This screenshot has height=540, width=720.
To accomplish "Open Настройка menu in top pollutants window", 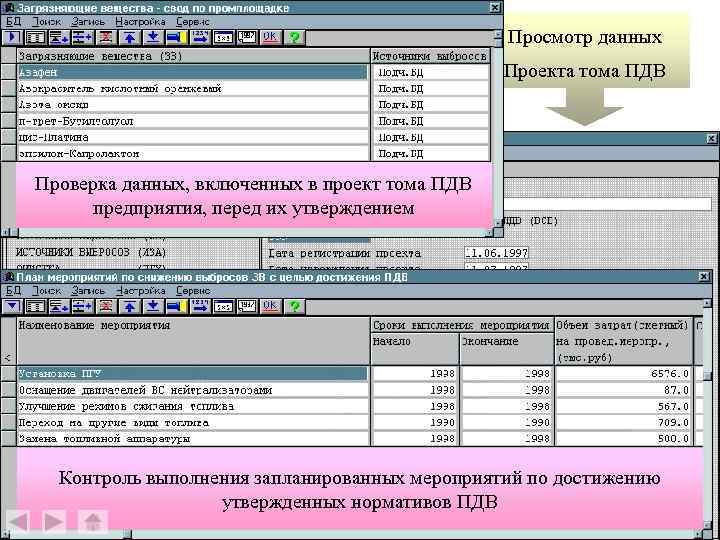I will (141, 22).
